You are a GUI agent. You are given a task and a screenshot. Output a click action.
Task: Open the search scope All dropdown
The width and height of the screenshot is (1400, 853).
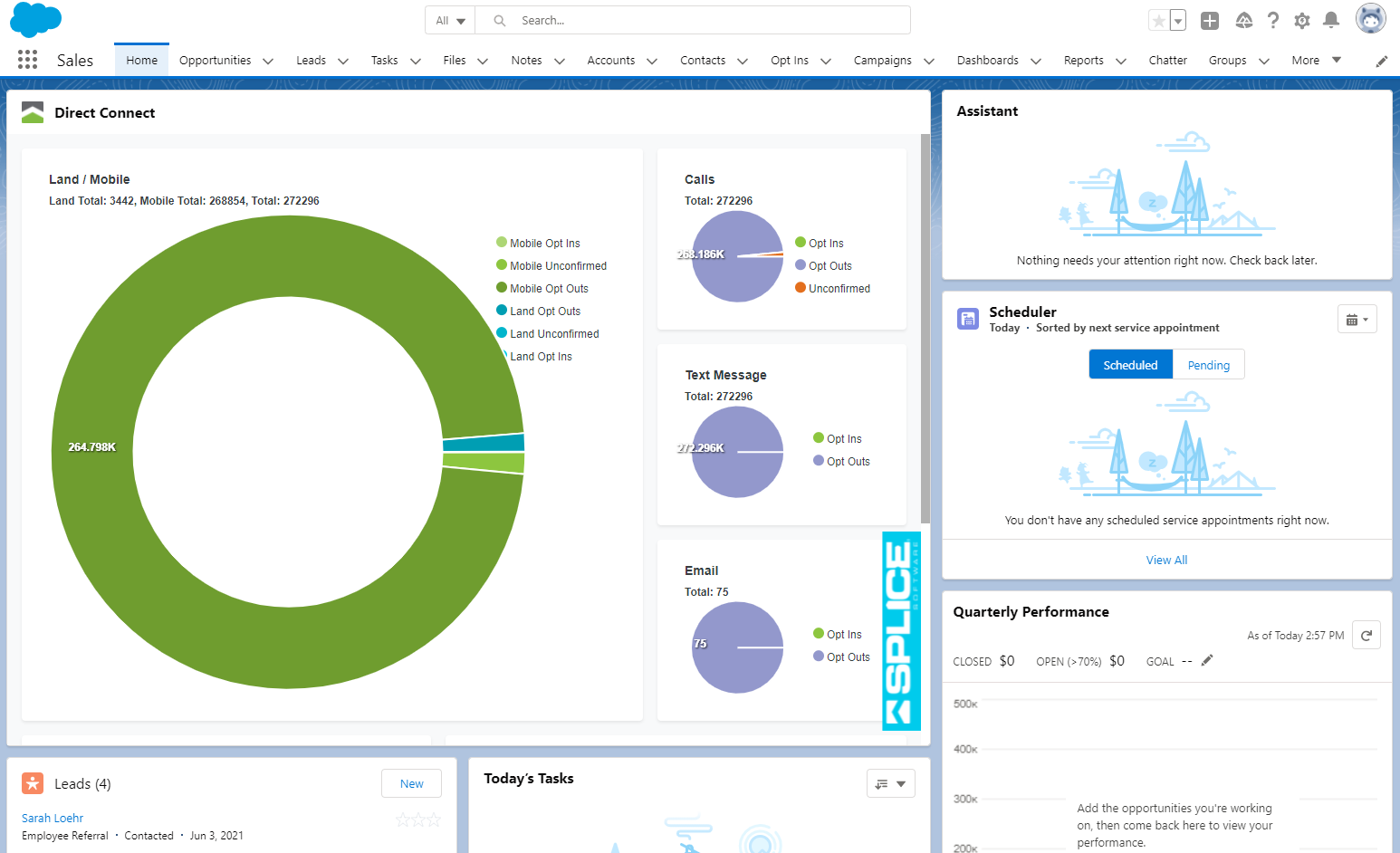coord(450,21)
